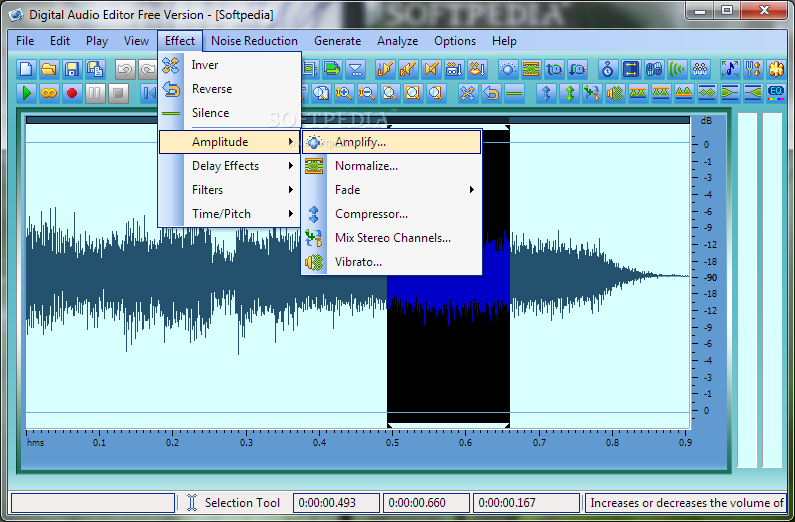795x522 pixels.
Task: Click the stopwatch icon in the top toolbar
Action: tap(608, 68)
